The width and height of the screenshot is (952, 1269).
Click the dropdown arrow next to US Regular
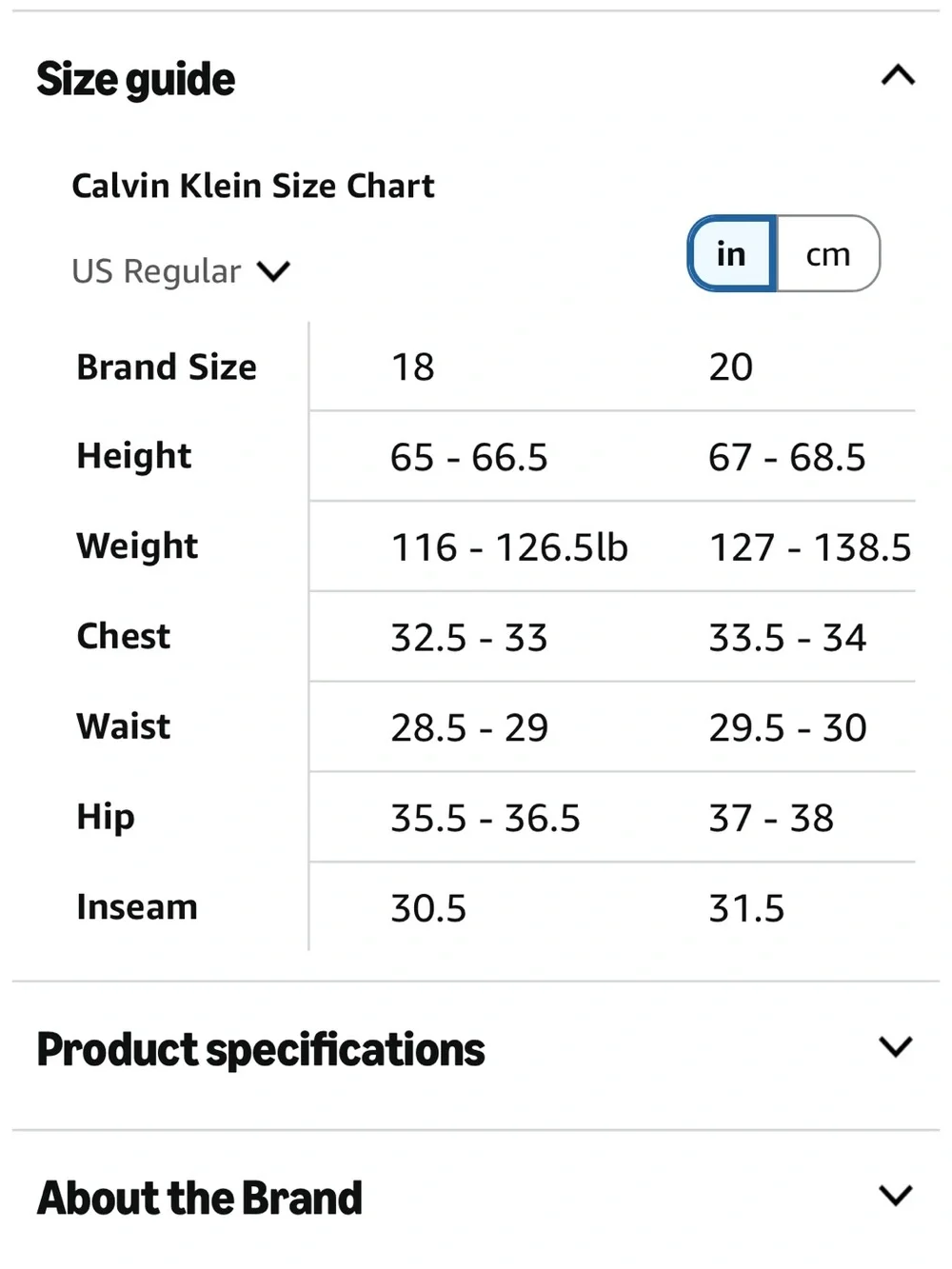click(273, 272)
